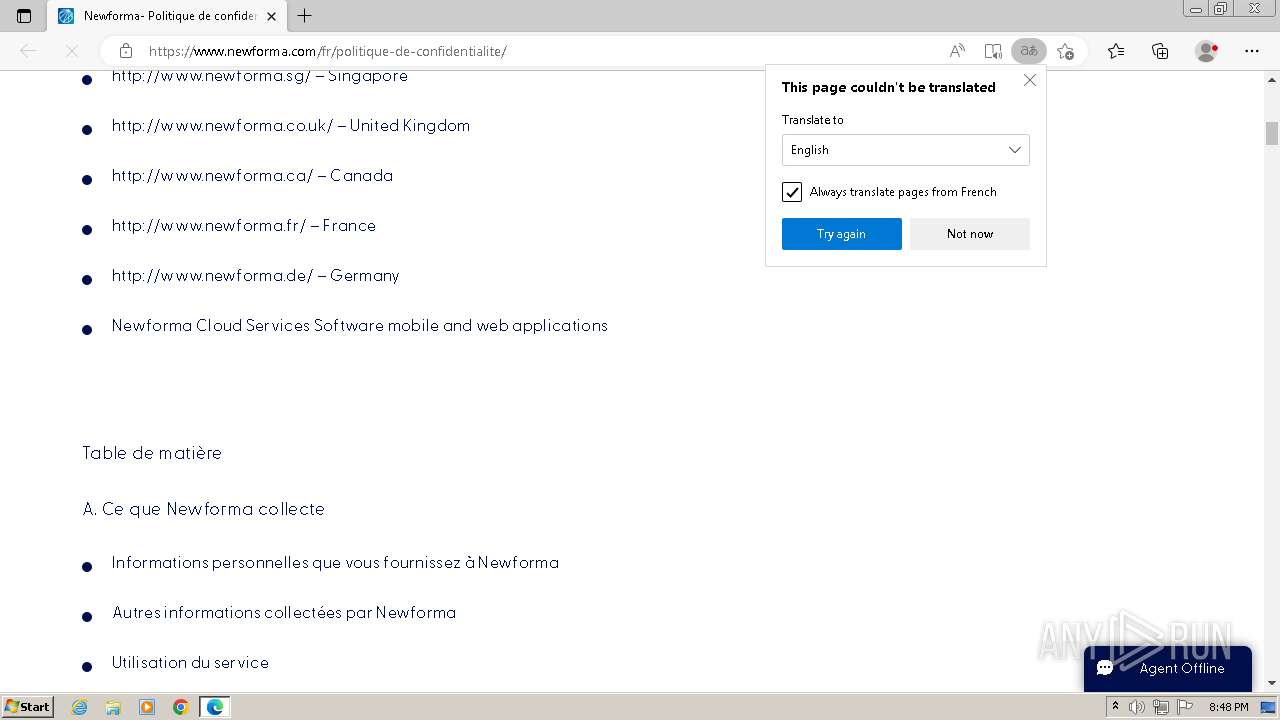Open the user profile menu
1280x720 pixels.
pos(1207,51)
